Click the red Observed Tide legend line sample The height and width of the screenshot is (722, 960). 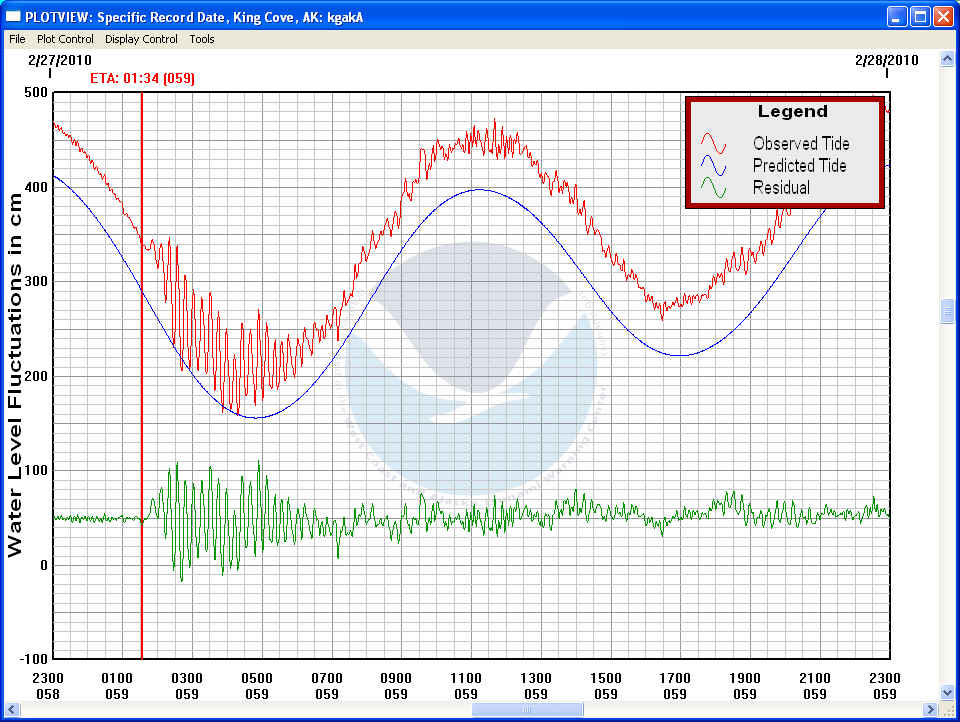pos(713,143)
